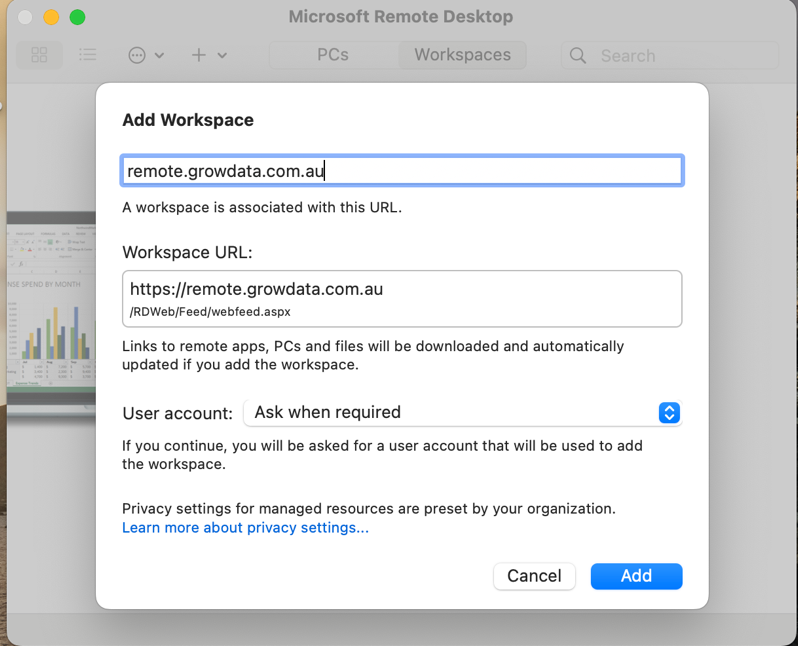The width and height of the screenshot is (798, 646).
Task: Click the Add Workspace dialog title
Action: [188, 120]
